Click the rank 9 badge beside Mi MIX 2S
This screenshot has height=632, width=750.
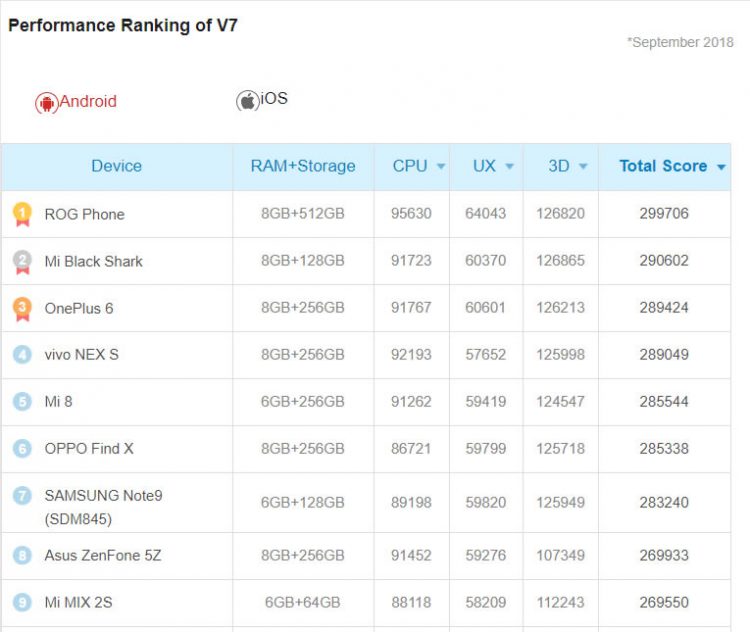coord(22,603)
